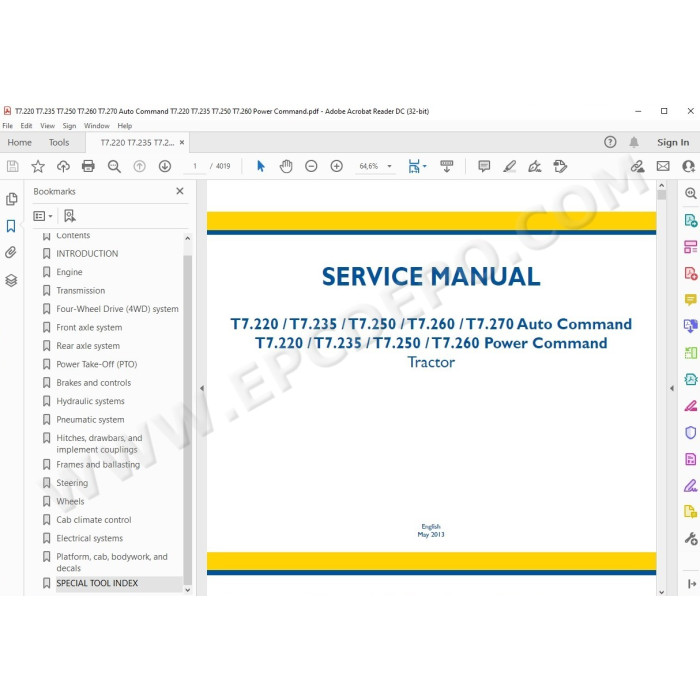Click the rotate page icon

coord(560,167)
